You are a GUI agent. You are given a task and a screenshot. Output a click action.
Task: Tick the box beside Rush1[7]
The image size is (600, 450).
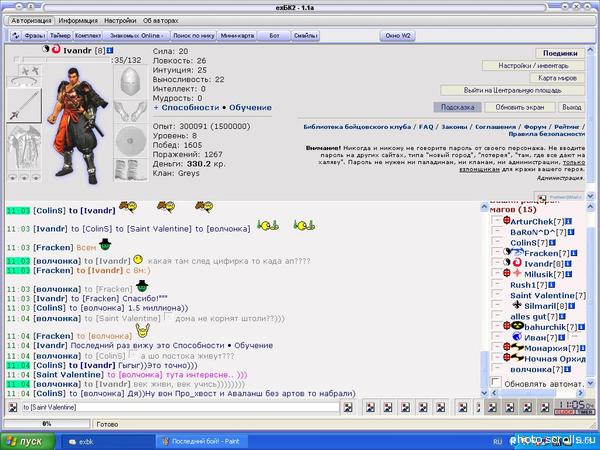click(x=497, y=284)
